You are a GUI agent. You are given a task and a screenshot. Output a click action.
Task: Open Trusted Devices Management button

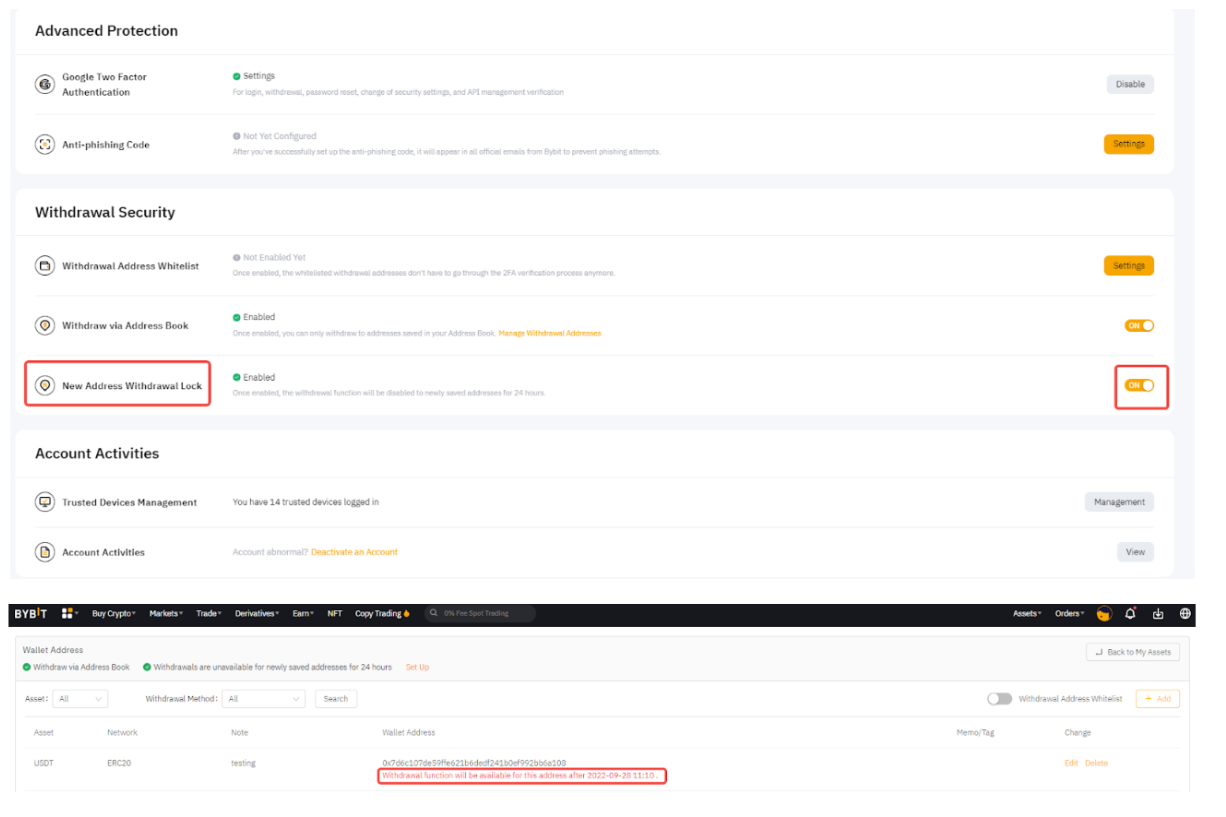1119,502
